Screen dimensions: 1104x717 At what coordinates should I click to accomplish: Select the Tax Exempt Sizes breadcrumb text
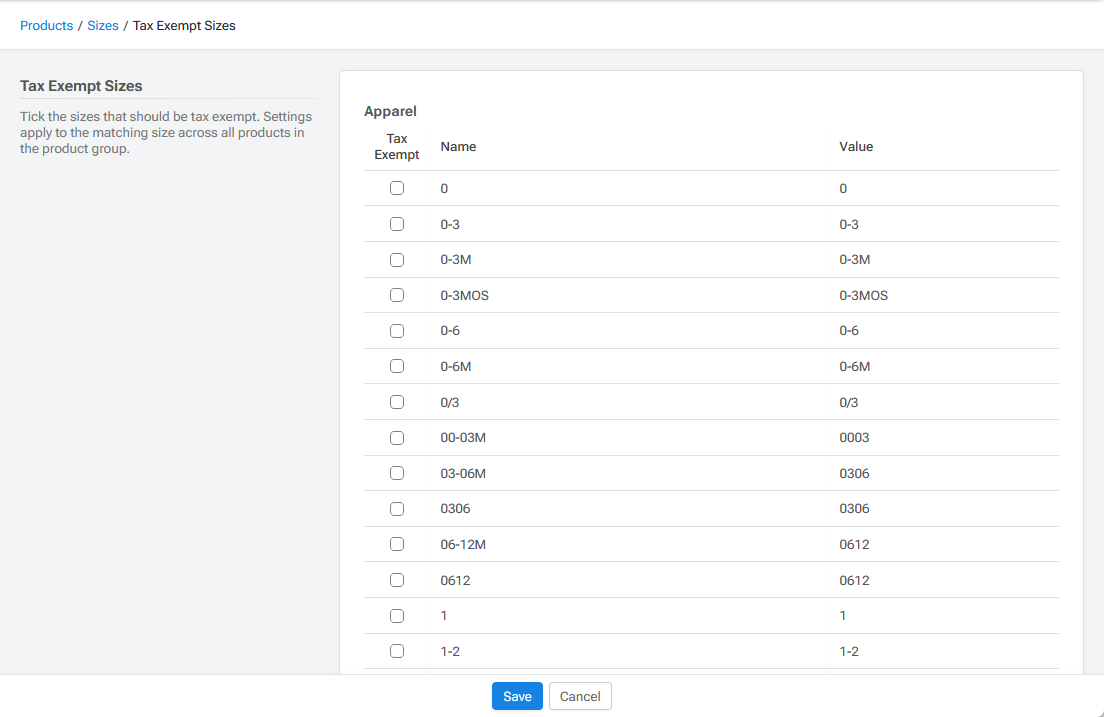click(184, 25)
